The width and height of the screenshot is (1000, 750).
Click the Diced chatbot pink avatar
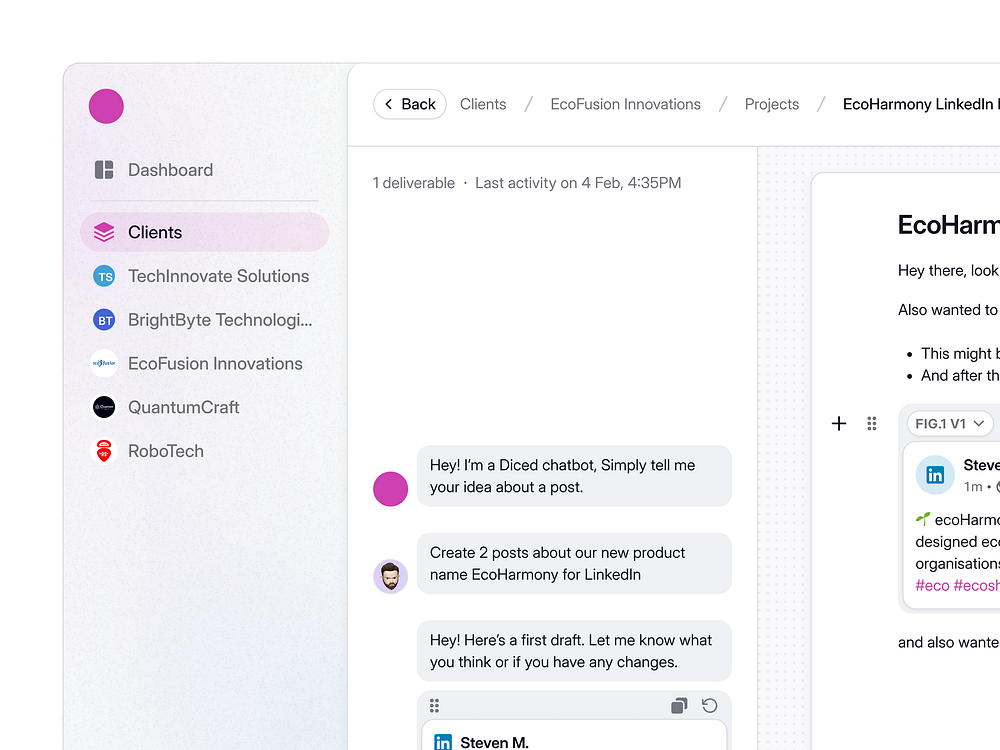(390, 489)
